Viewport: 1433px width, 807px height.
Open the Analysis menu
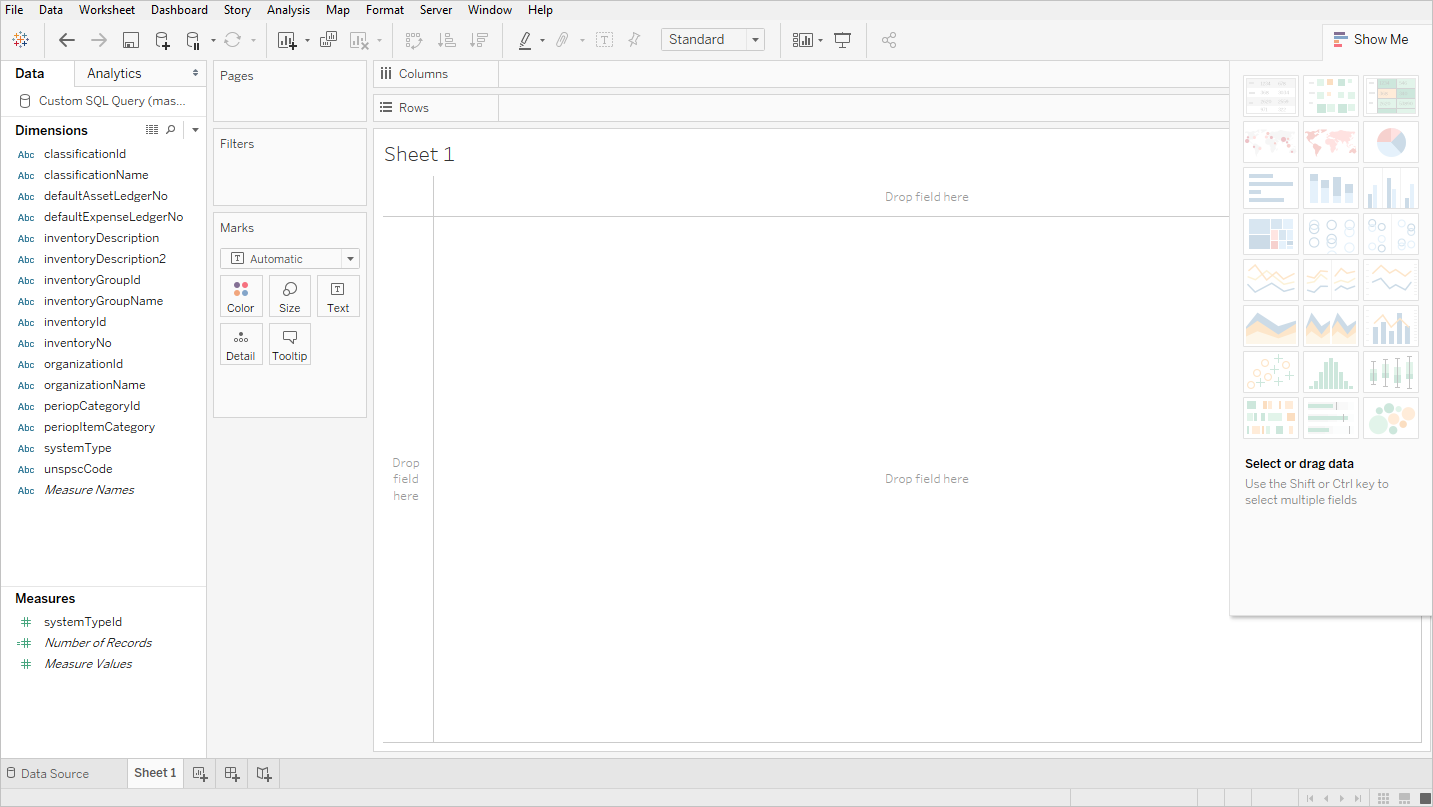click(288, 10)
